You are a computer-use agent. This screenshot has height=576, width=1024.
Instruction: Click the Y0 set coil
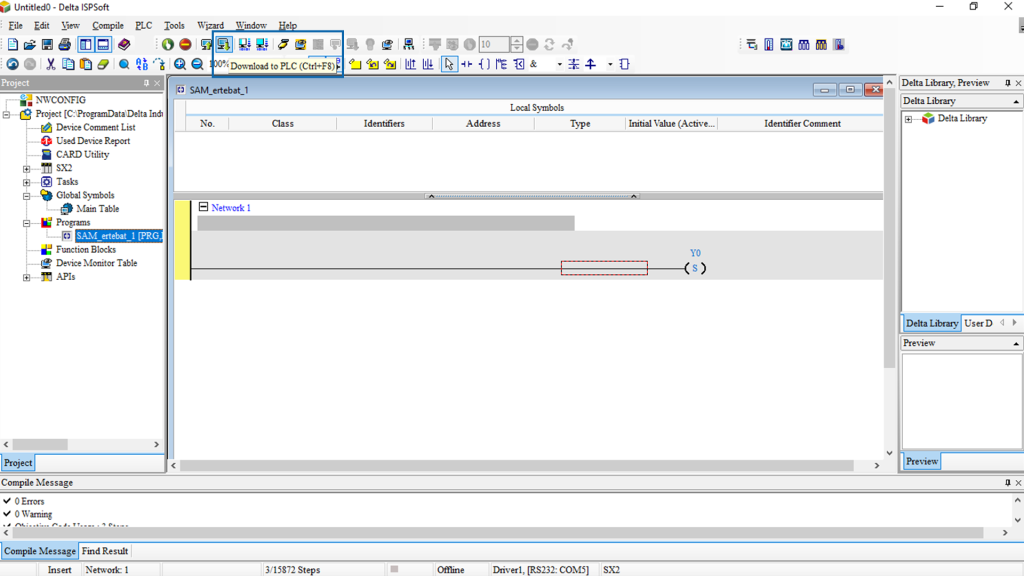tap(695, 268)
